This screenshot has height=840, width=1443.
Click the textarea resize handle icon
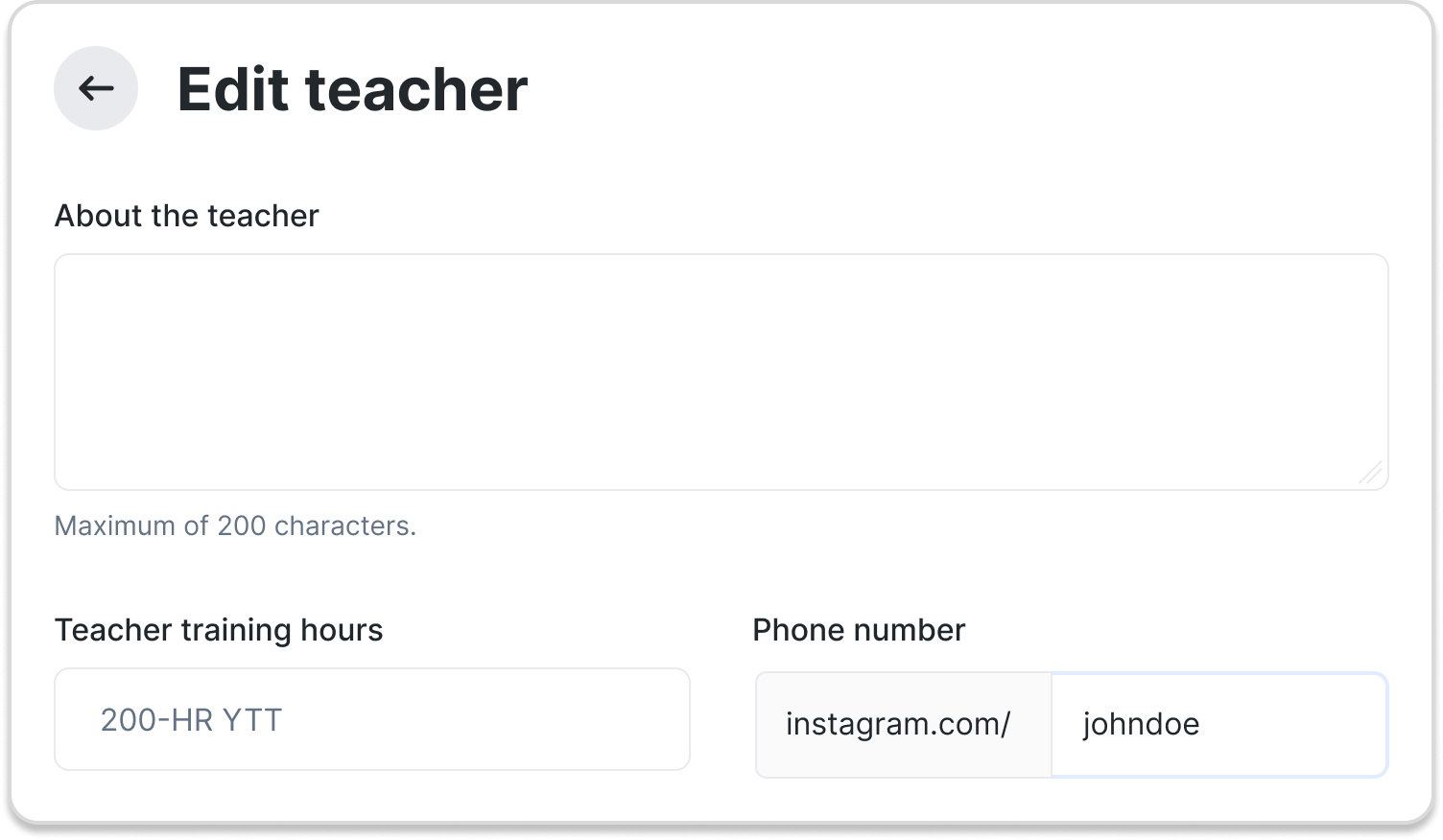(x=1371, y=473)
